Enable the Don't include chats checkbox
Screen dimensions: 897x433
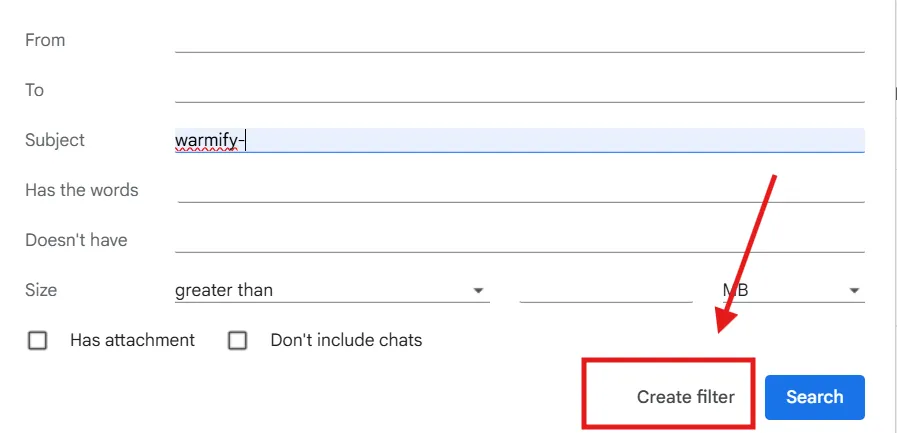(237, 341)
